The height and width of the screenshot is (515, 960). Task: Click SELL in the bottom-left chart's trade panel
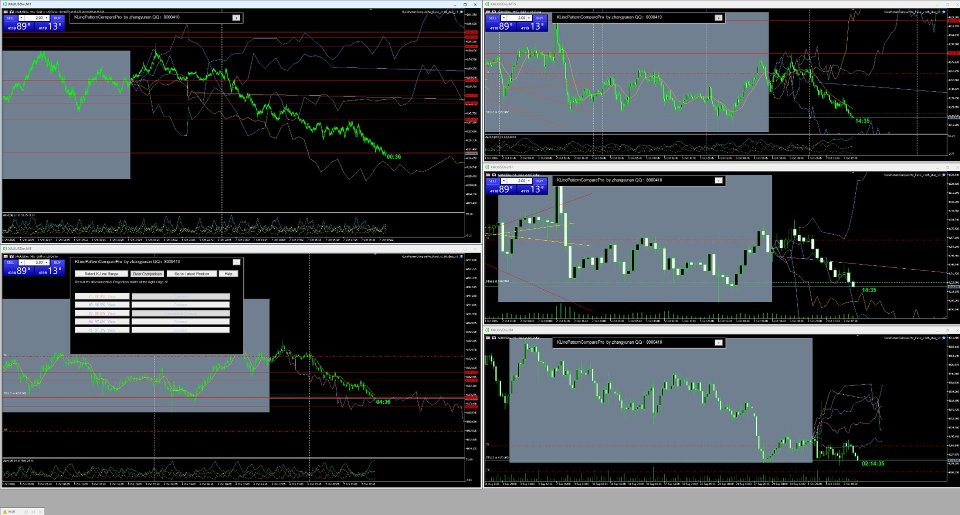[x=10, y=262]
